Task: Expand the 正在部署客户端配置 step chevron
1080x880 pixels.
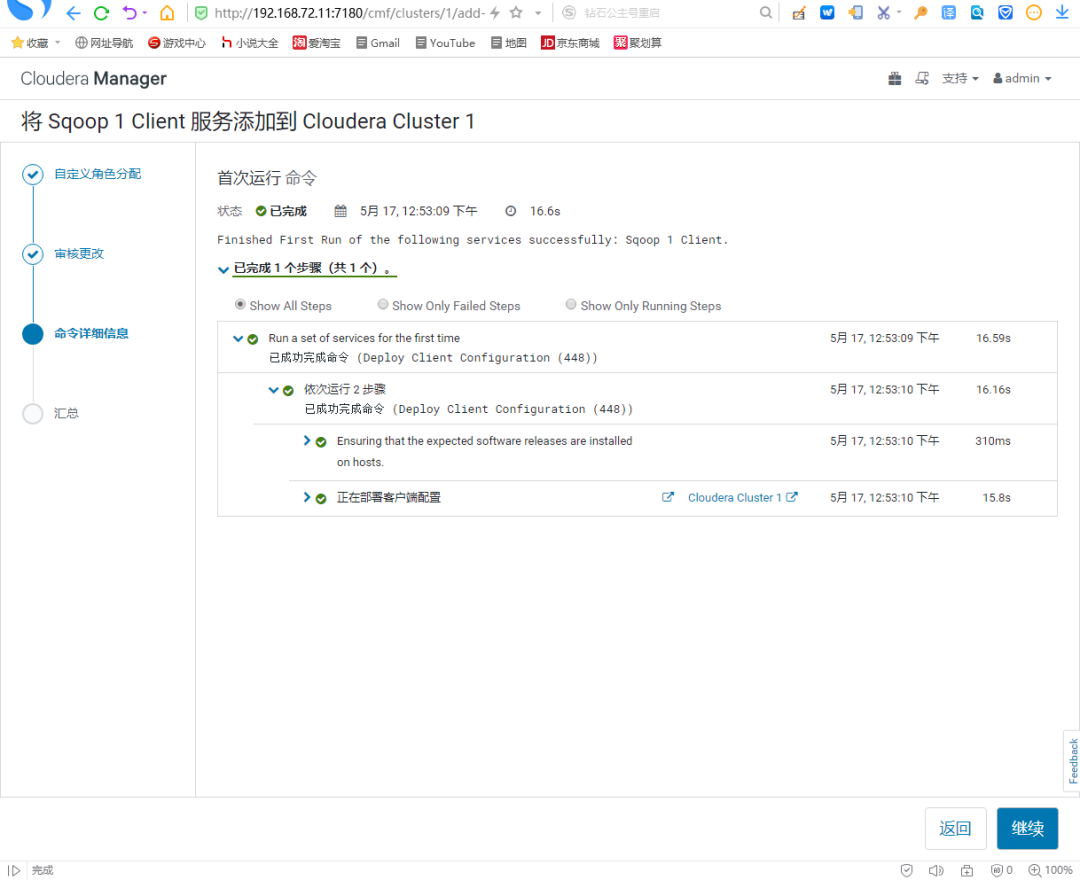Action: (307, 497)
